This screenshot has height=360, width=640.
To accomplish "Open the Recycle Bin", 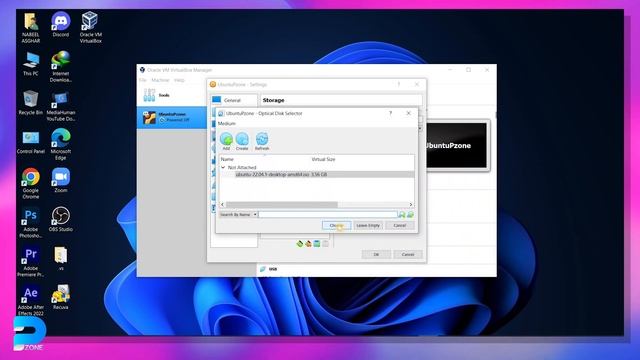I will (31, 103).
